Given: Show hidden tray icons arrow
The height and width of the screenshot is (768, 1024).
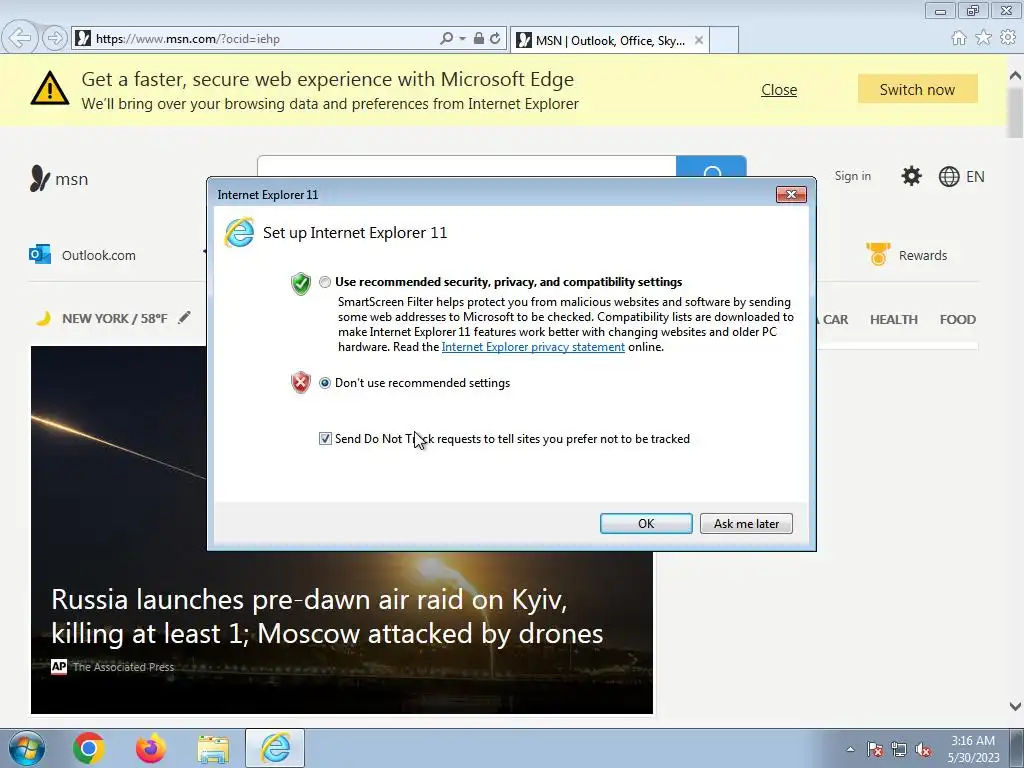Looking at the screenshot, I should (x=850, y=749).
